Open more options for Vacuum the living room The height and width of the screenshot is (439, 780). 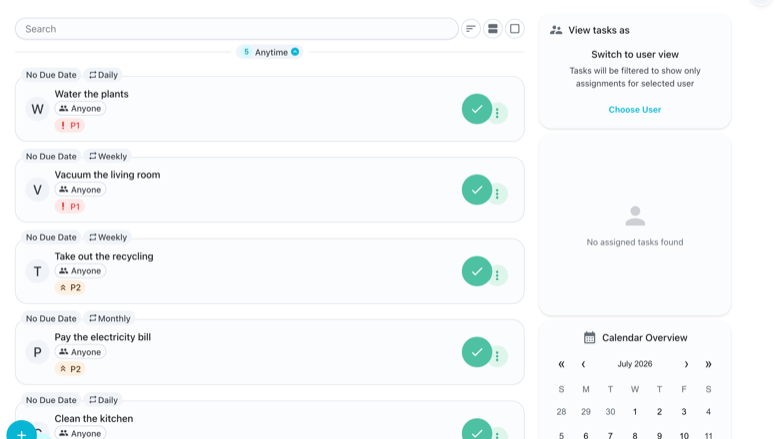[x=497, y=194]
